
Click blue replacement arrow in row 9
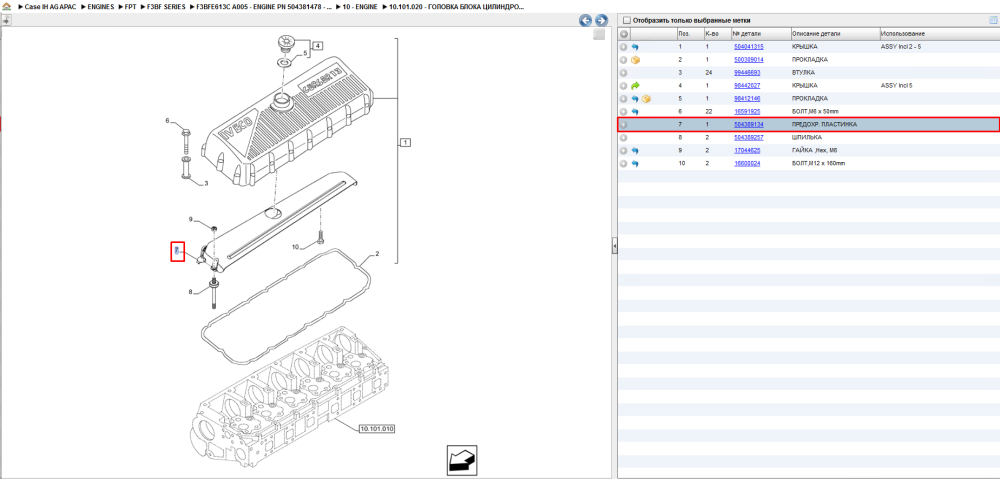635,151
